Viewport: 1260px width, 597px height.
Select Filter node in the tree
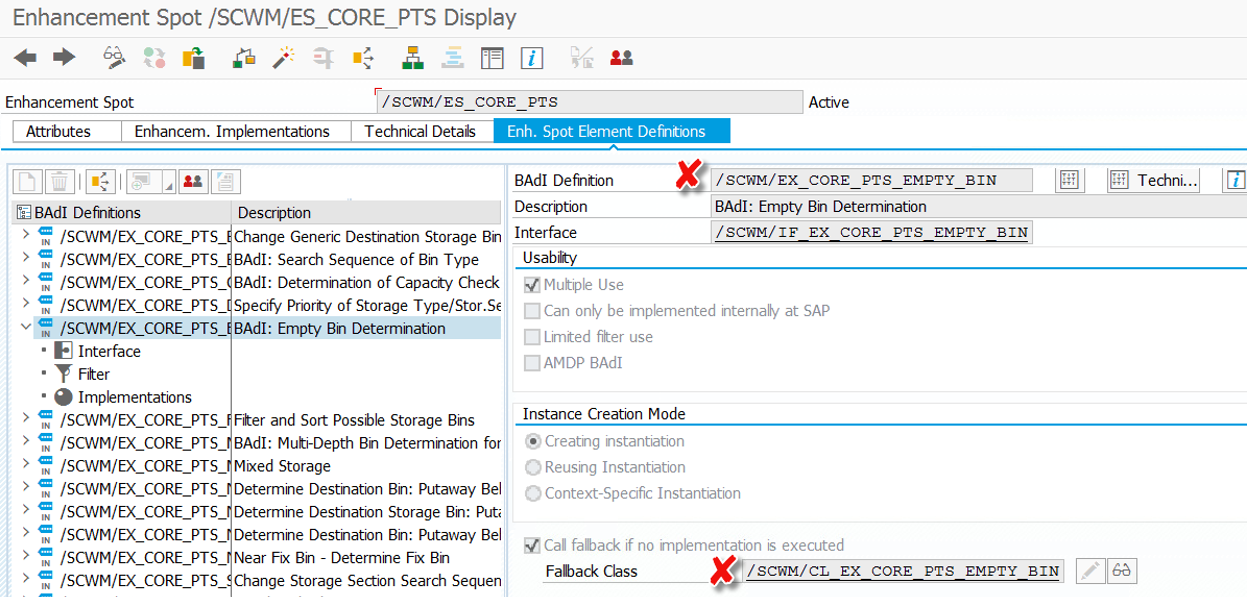94,374
